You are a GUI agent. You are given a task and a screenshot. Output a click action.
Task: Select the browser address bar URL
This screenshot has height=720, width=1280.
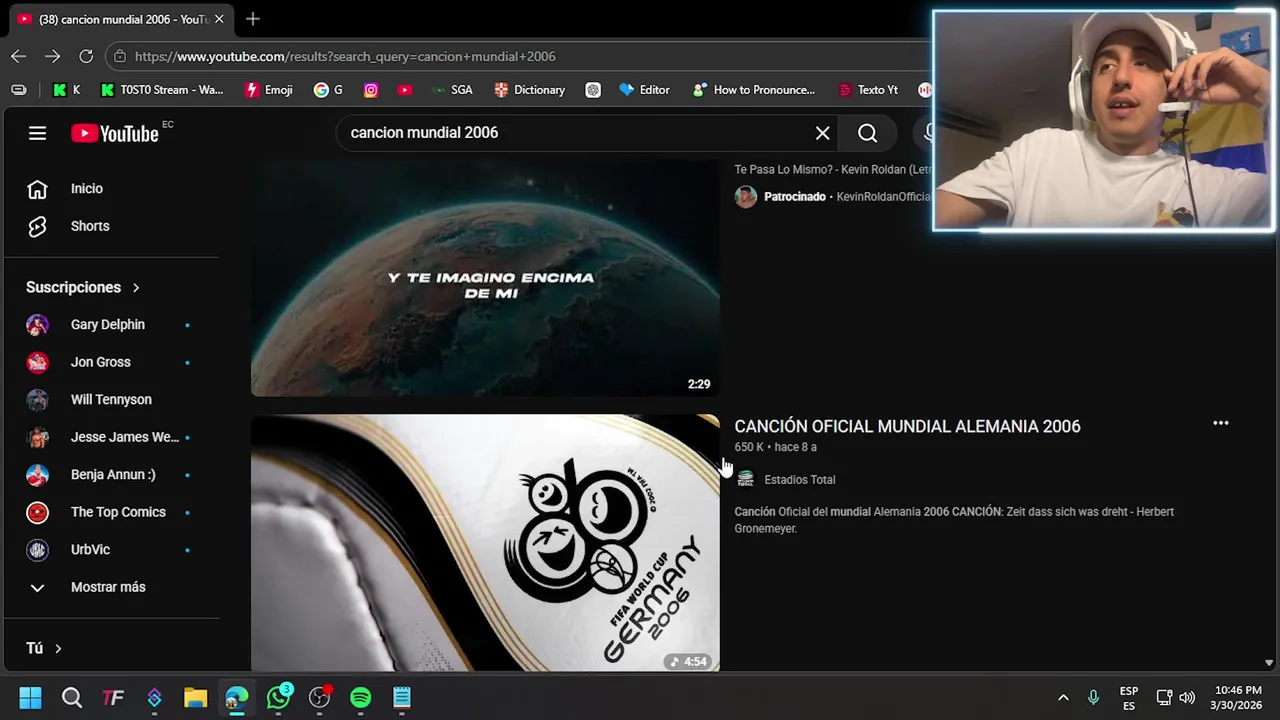point(345,57)
